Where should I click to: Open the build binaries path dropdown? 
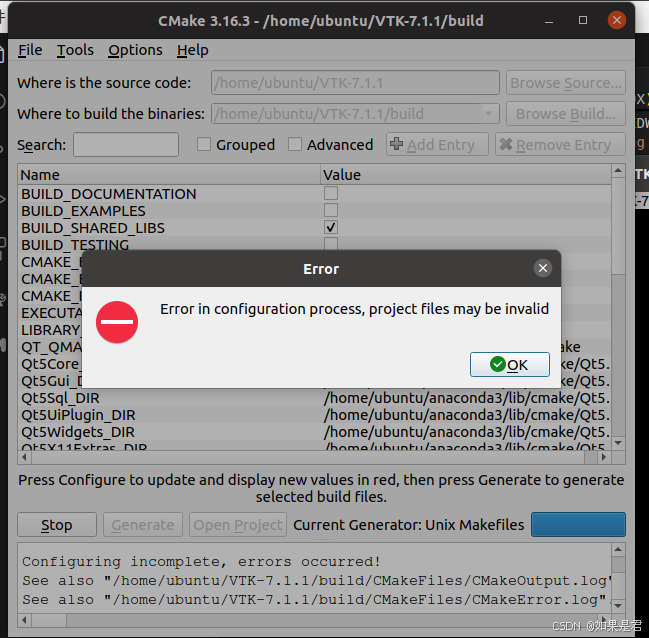(488, 113)
